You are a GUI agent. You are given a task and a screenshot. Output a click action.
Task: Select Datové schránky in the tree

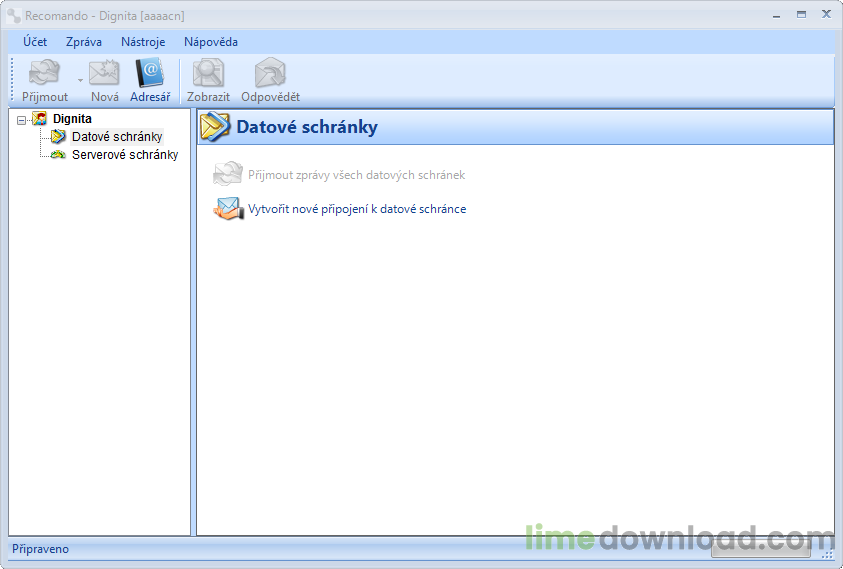117,137
